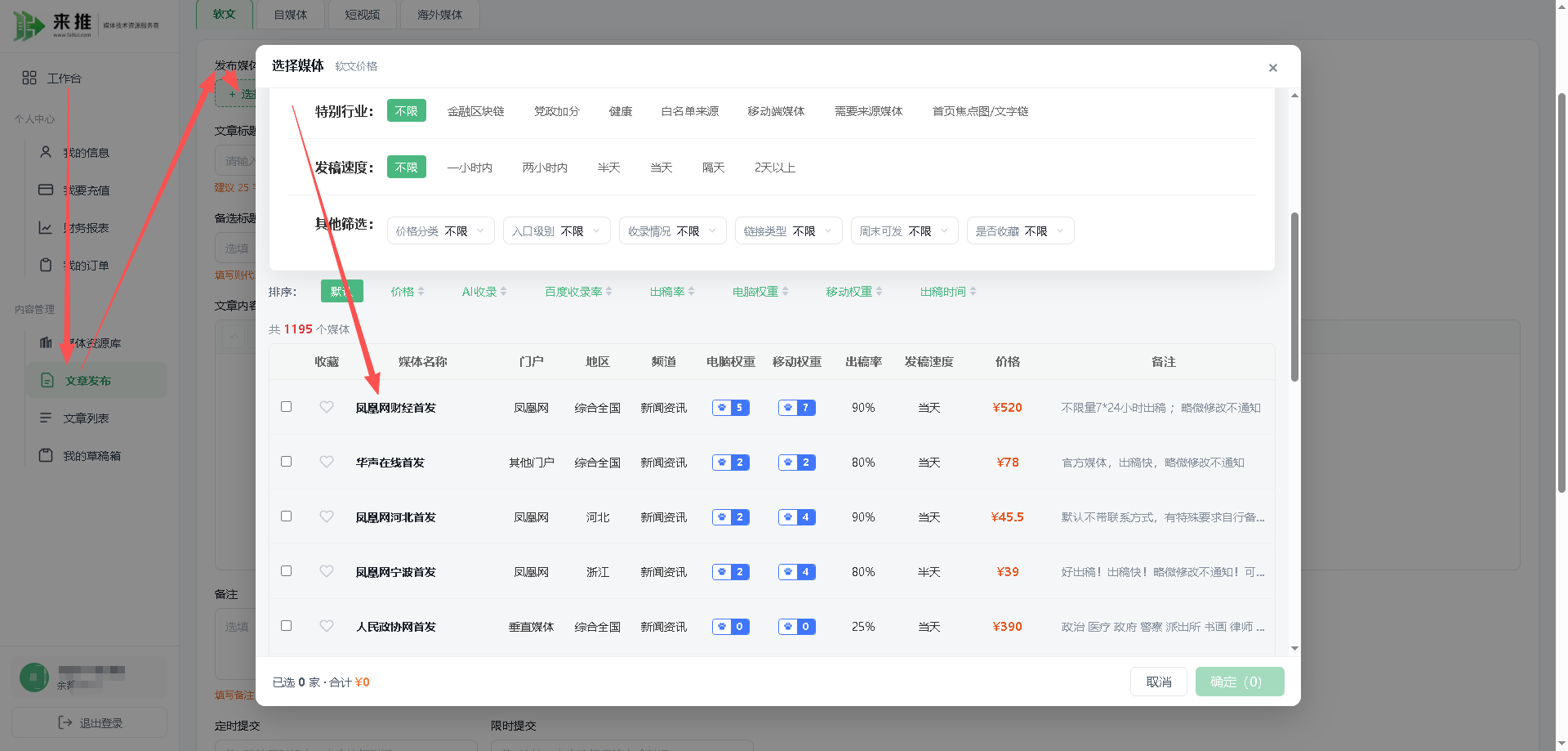Screen dimensions: 1568x751
Task: Favorite 人民政协网首发 with the heart icon
Action: click(327, 626)
